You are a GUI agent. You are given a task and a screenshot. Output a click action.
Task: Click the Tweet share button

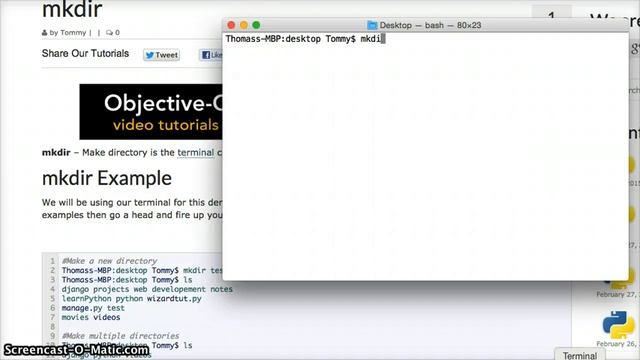162,55
